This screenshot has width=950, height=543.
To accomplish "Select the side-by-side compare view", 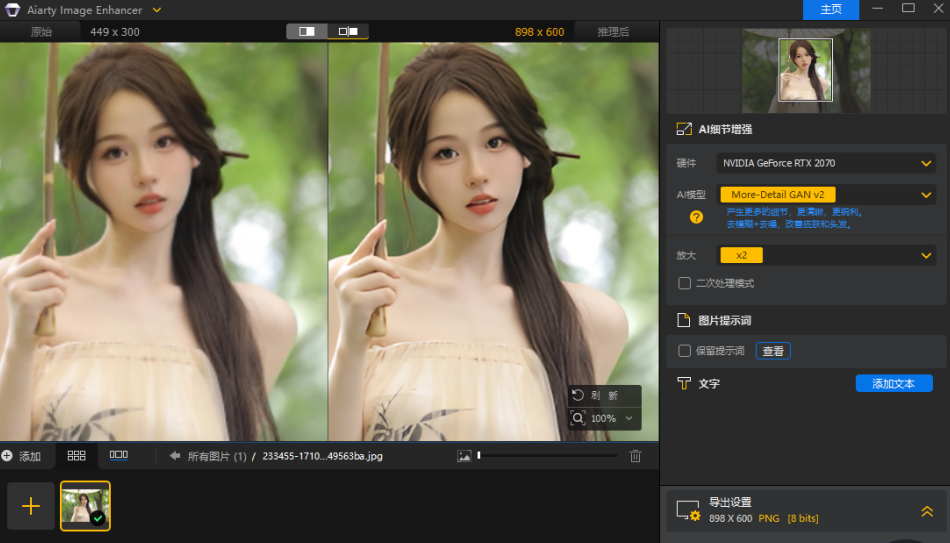I will (348, 32).
